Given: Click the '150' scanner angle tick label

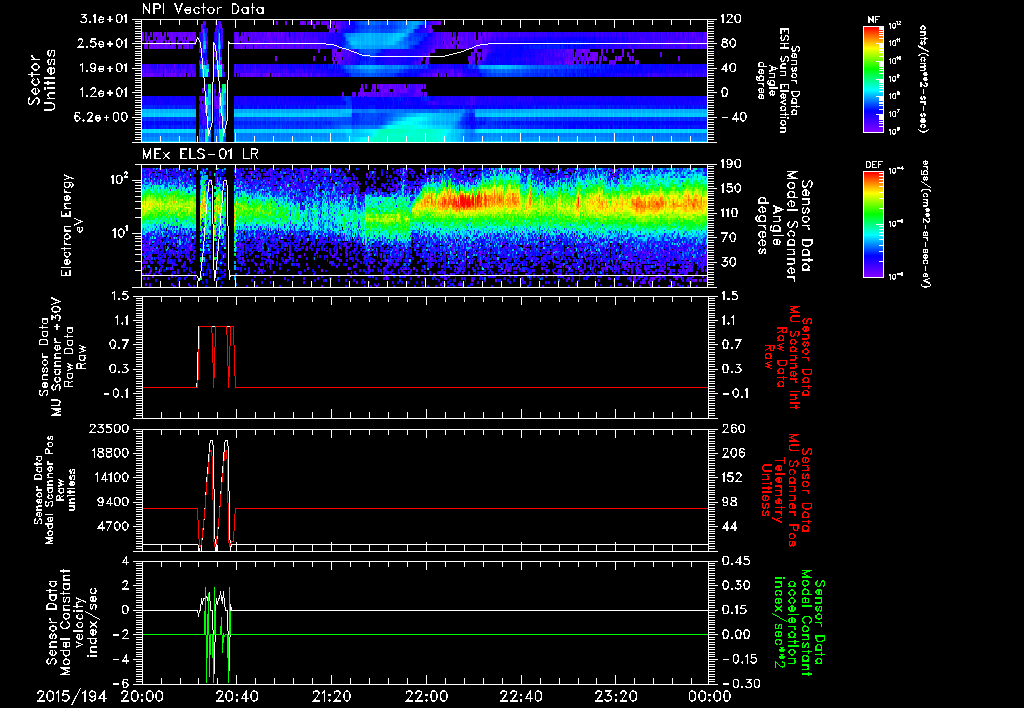Looking at the screenshot, I should click(731, 189).
